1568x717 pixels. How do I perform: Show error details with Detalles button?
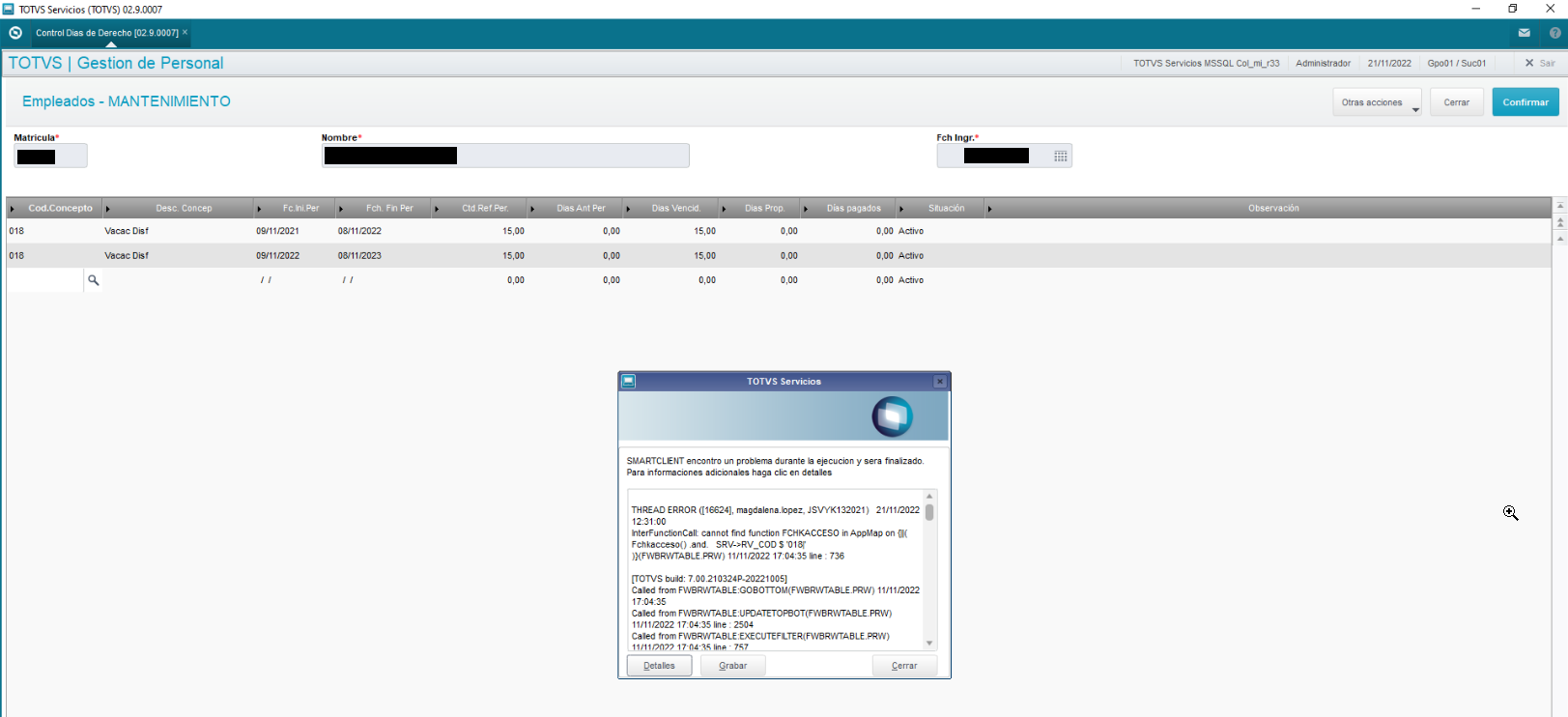[659, 666]
